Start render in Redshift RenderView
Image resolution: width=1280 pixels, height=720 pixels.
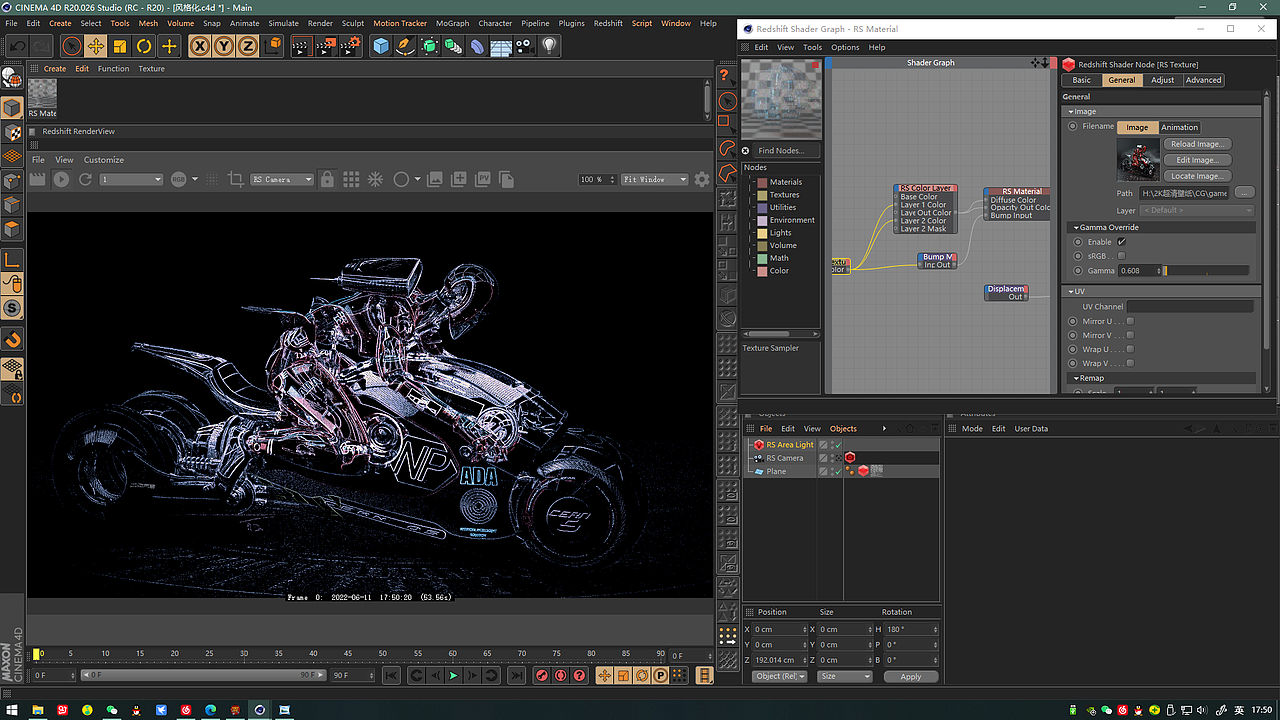(x=61, y=179)
